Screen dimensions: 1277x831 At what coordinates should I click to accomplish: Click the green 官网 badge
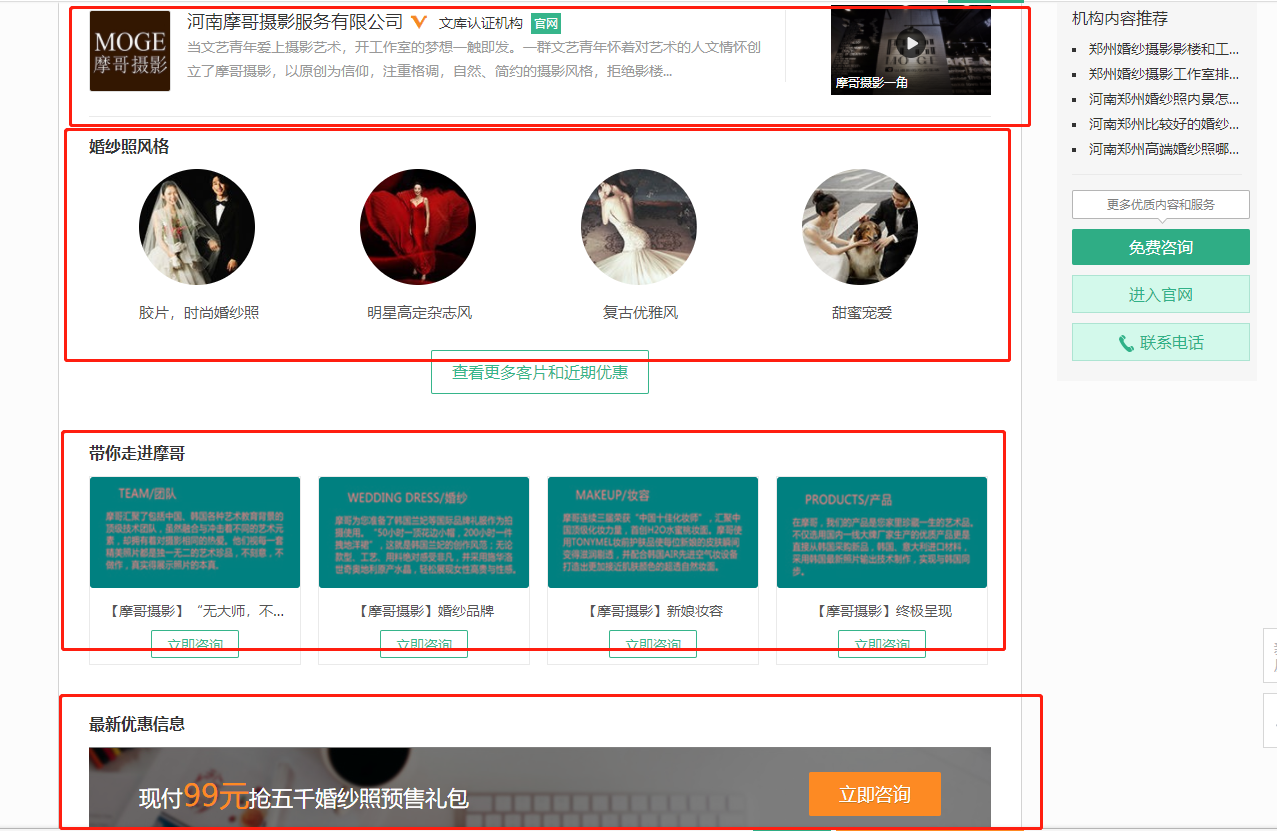[x=545, y=23]
